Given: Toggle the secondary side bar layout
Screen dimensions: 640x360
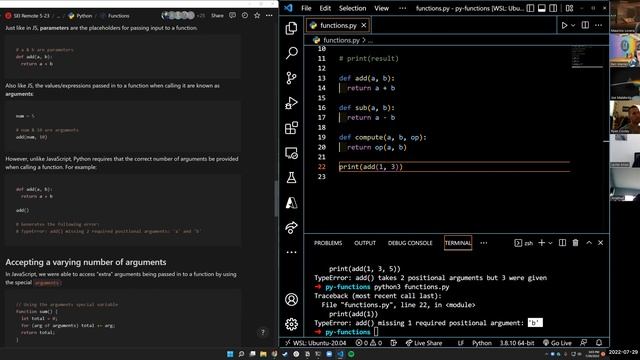Looking at the screenshot, I should (x=553, y=8).
